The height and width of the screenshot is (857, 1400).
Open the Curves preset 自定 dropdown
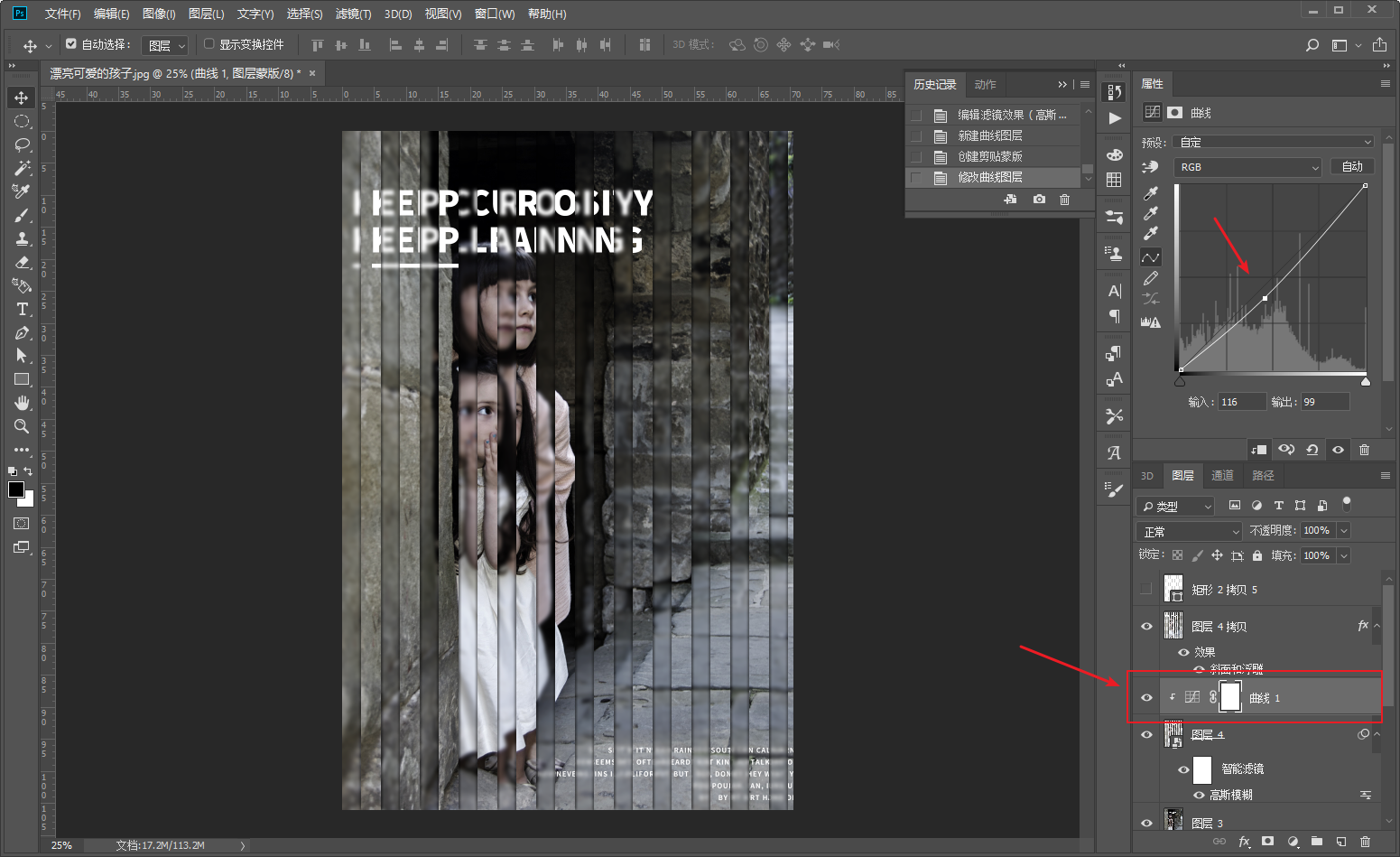(1274, 142)
